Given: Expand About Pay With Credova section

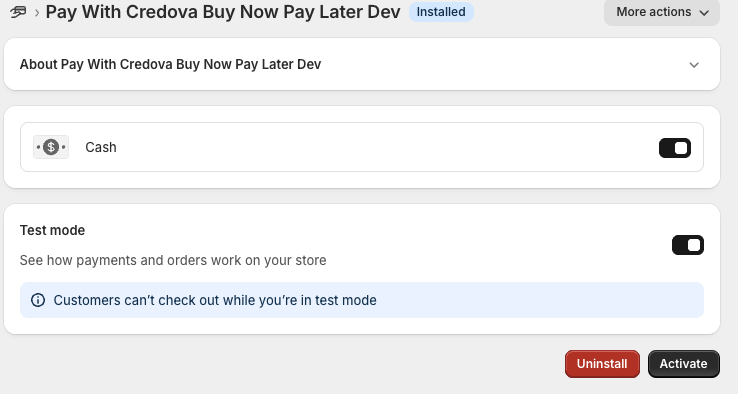Looking at the screenshot, I should 694,64.
